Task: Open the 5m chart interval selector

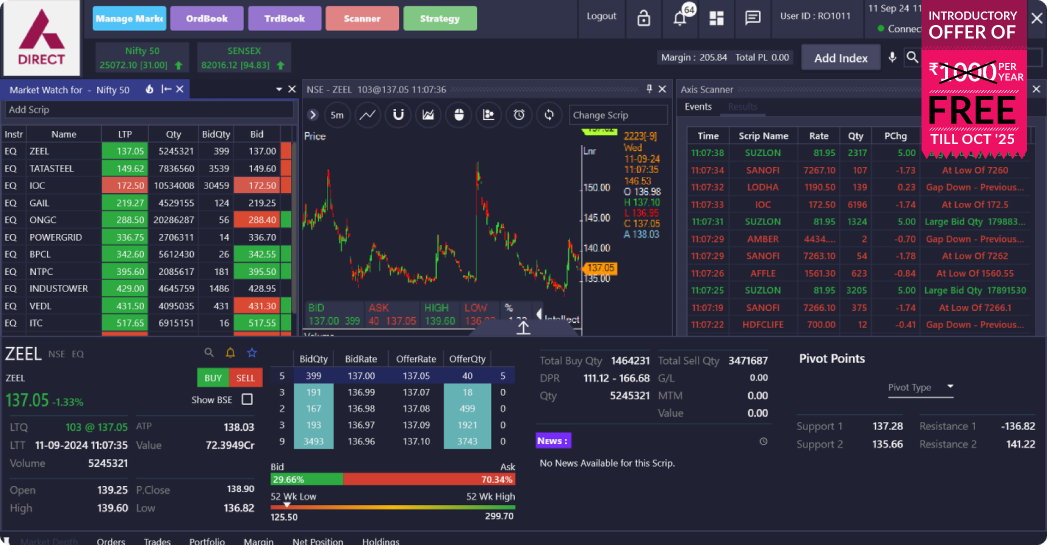Action: click(x=337, y=115)
